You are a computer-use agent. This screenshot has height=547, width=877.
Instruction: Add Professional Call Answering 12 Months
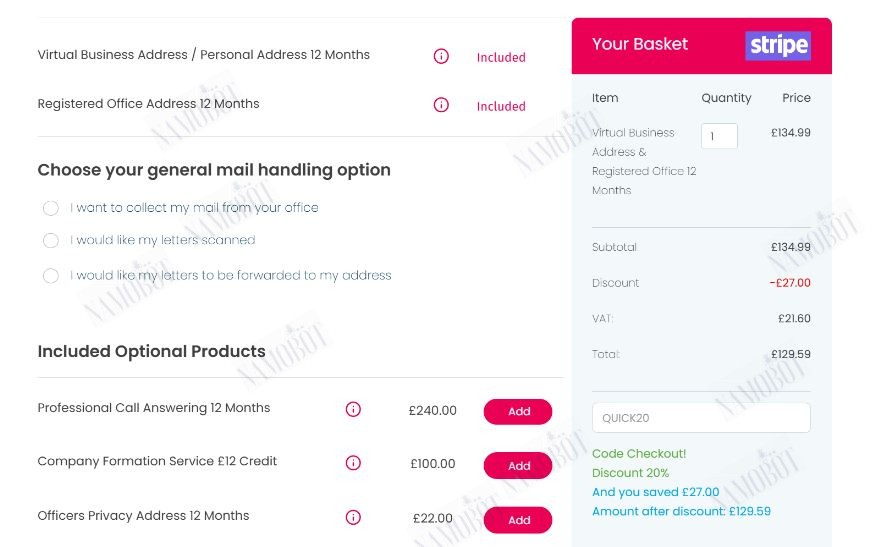tap(518, 411)
